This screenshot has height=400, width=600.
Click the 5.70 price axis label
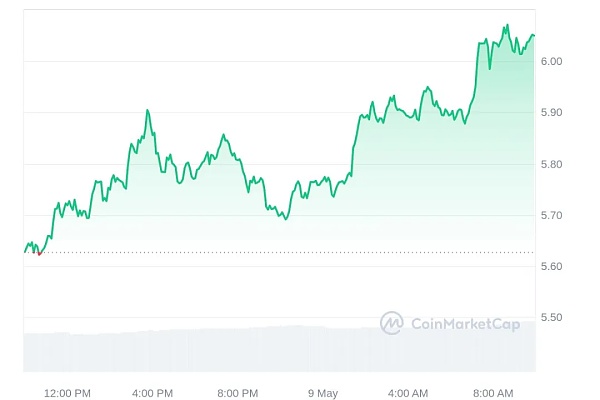coord(551,215)
